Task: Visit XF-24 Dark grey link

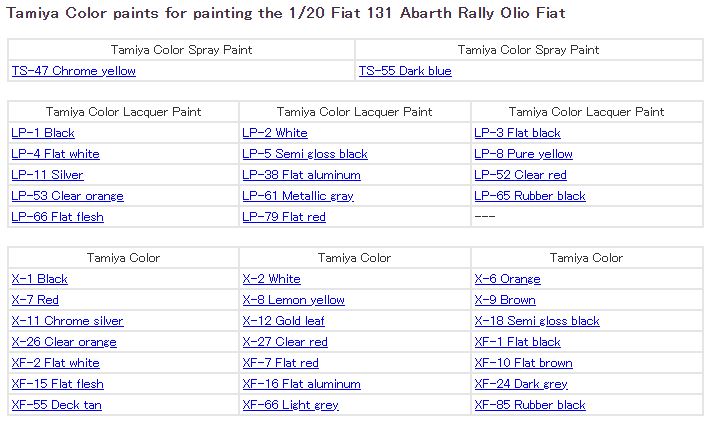Action: [x=521, y=384]
